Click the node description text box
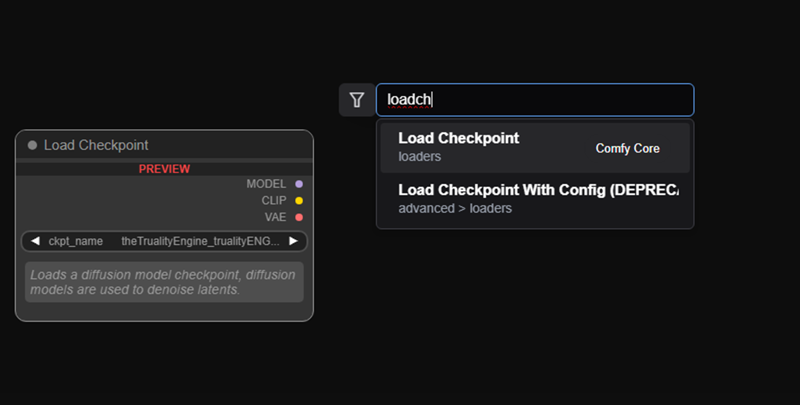This screenshot has width=800, height=405. pos(164,282)
